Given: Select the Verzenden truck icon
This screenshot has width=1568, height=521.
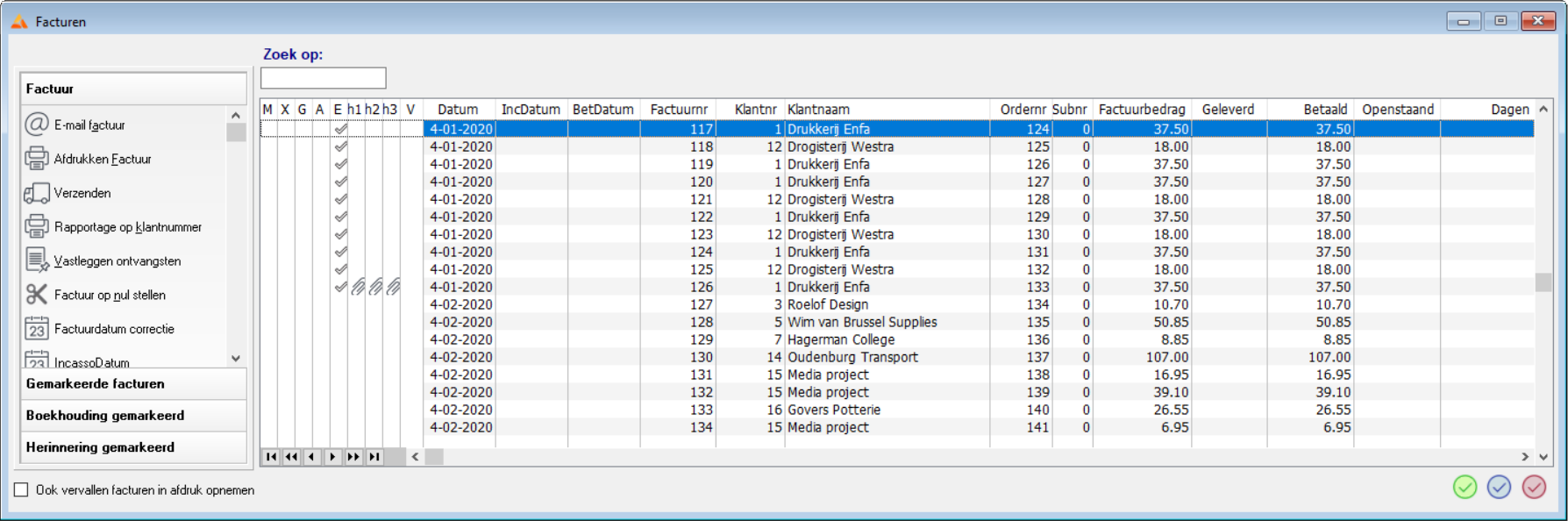Looking at the screenshot, I should click(x=37, y=193).
